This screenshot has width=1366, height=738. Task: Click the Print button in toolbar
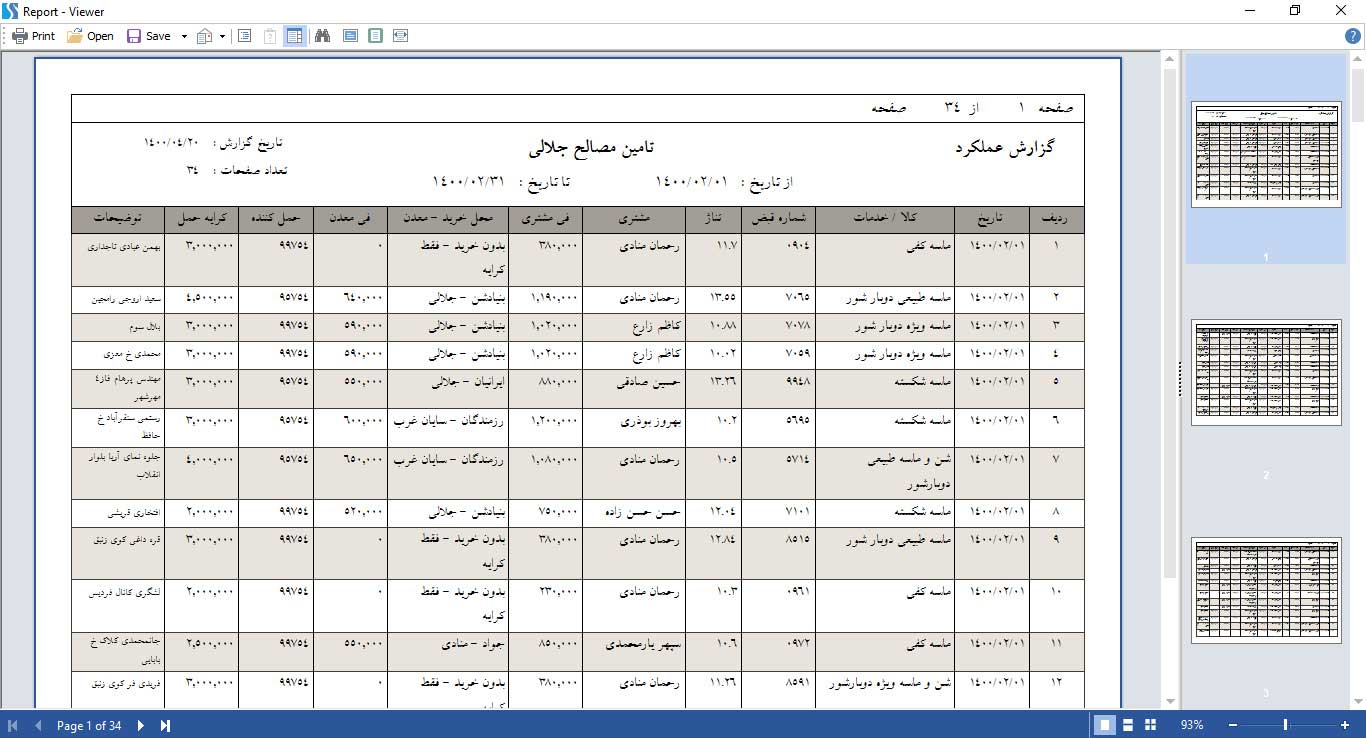point(33,36)
